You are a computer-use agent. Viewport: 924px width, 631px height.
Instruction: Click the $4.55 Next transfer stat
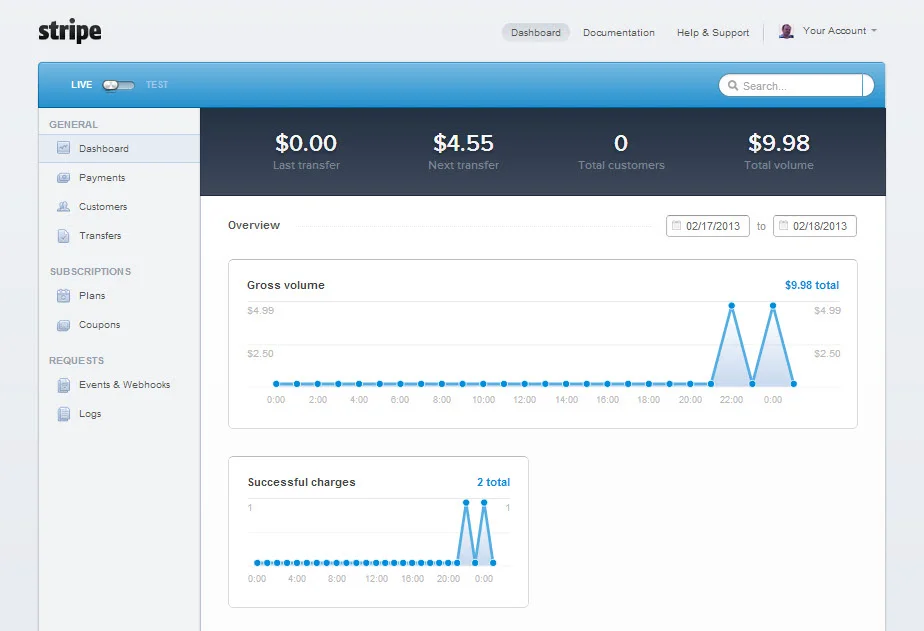click(463, 151)
